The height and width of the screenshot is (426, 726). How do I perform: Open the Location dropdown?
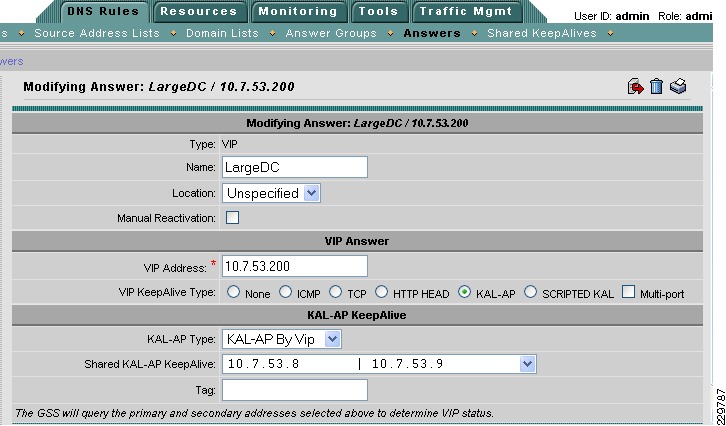click(271, 193)
